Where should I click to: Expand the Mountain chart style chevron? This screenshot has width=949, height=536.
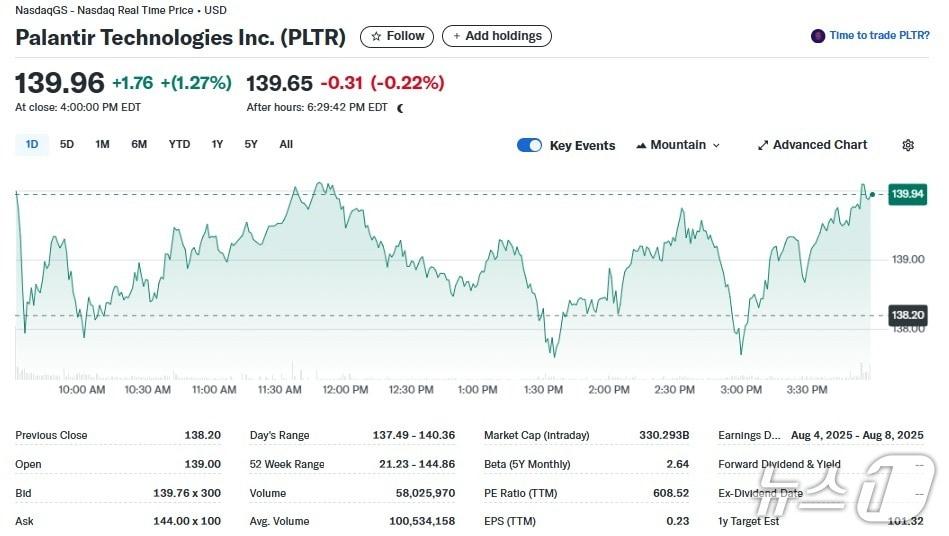pyautogui.click(x=716, y=145)
